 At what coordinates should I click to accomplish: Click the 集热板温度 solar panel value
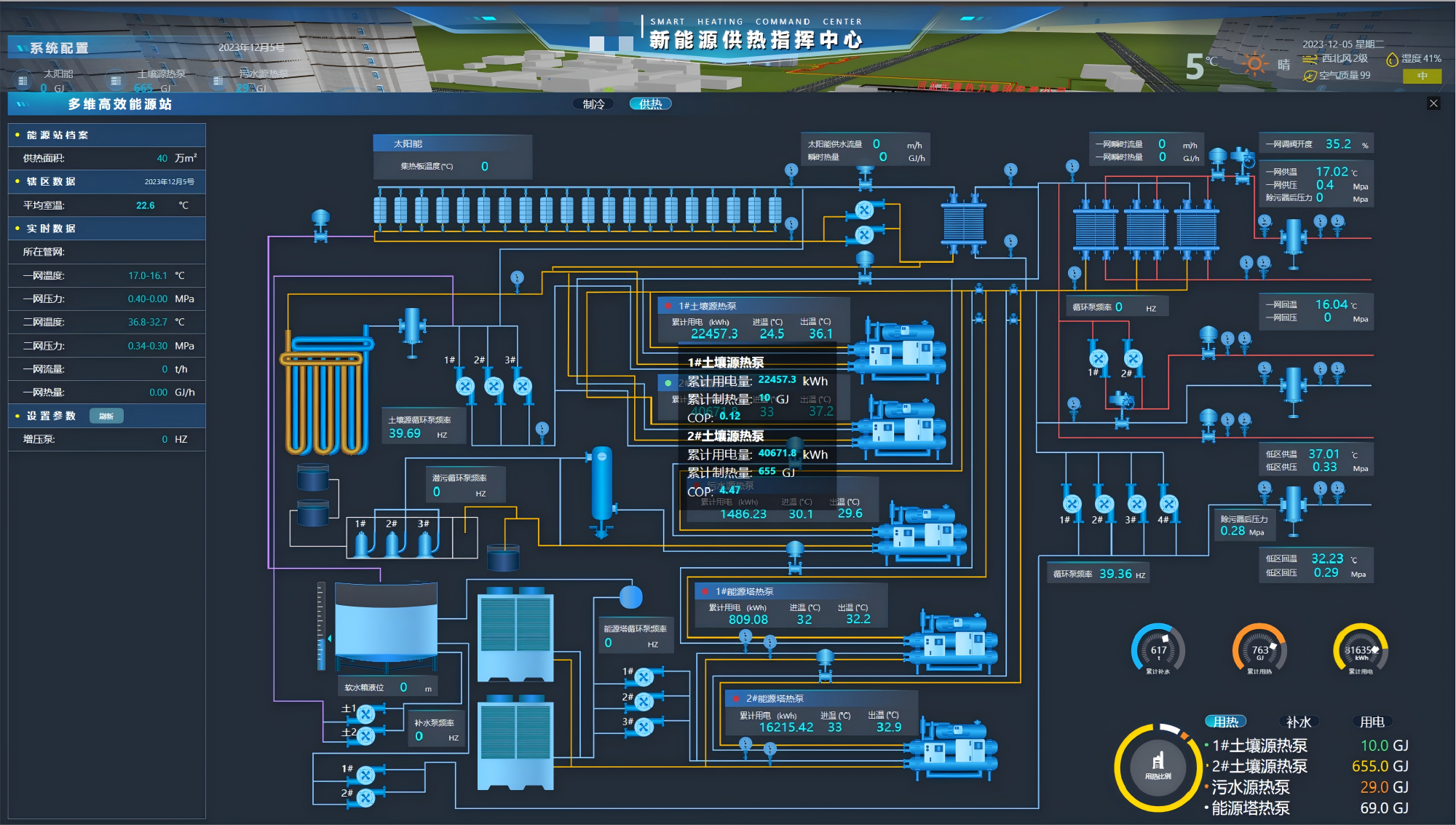[x=485, y=167]
